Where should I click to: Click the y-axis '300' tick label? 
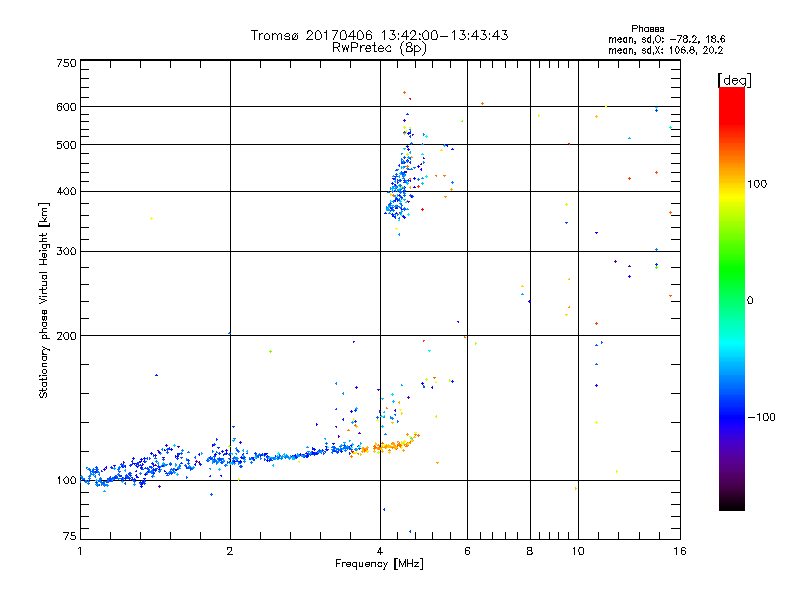coord(66,251)
